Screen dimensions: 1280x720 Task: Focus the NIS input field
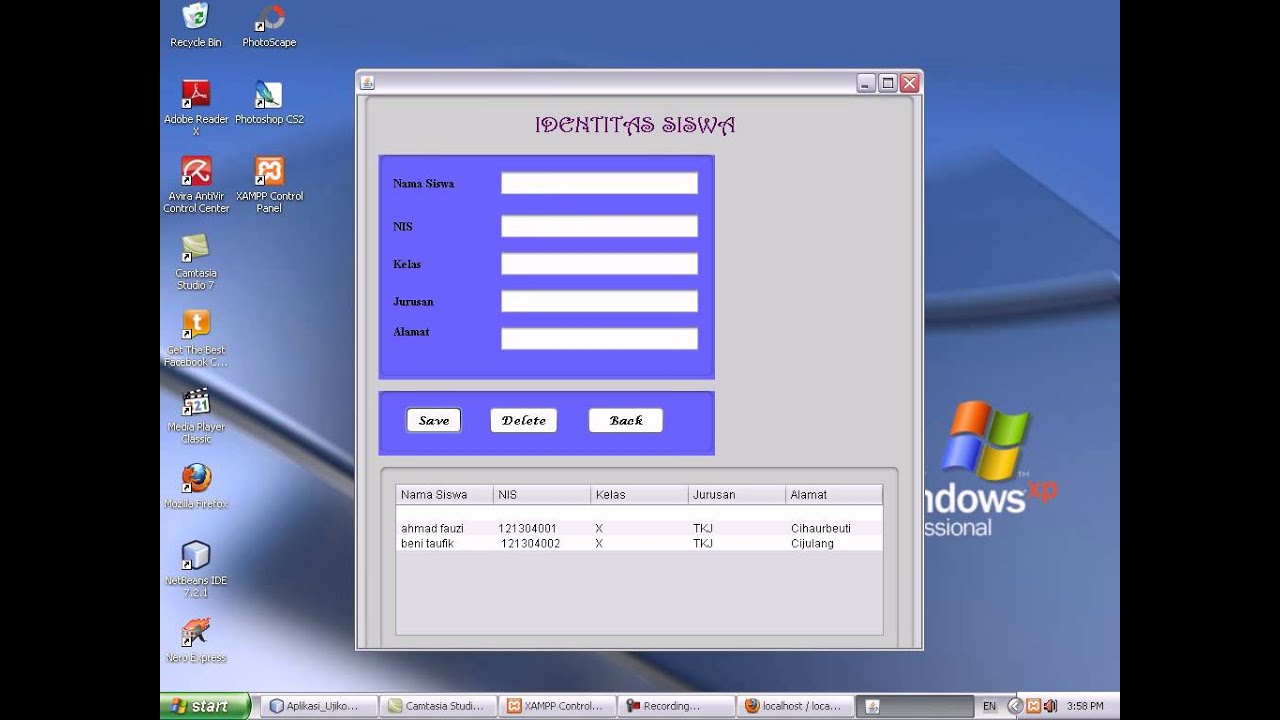pyautogui.click(x=599, y=226)
